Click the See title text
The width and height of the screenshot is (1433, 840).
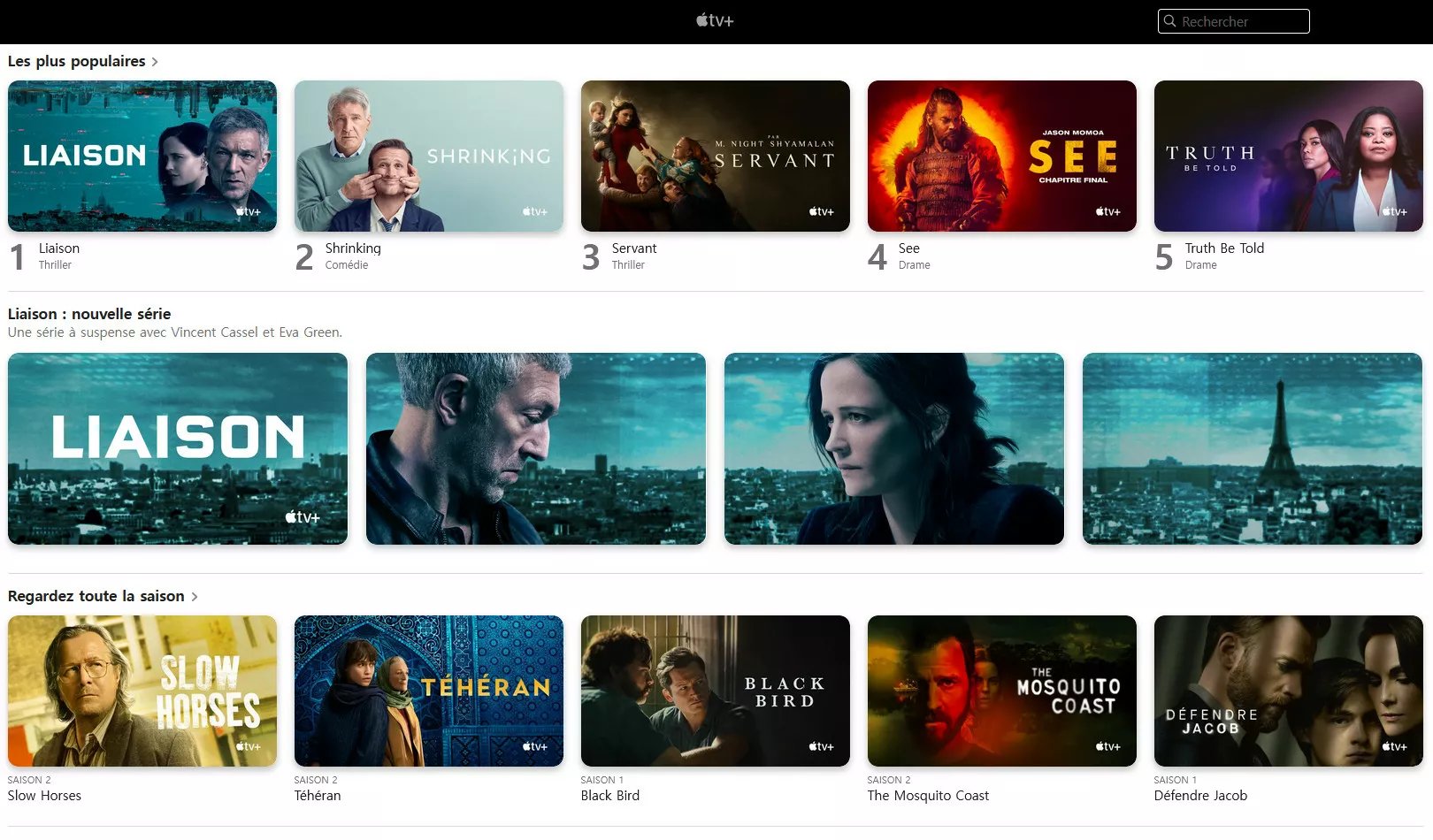909,248
